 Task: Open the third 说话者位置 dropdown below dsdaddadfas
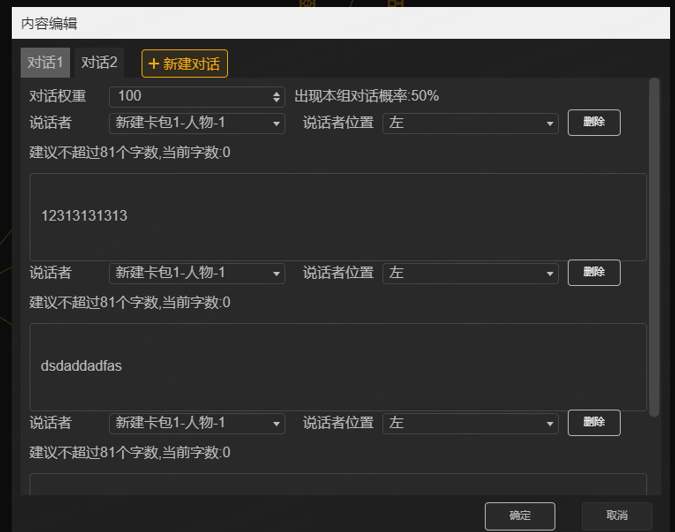[x=470, y=424]
